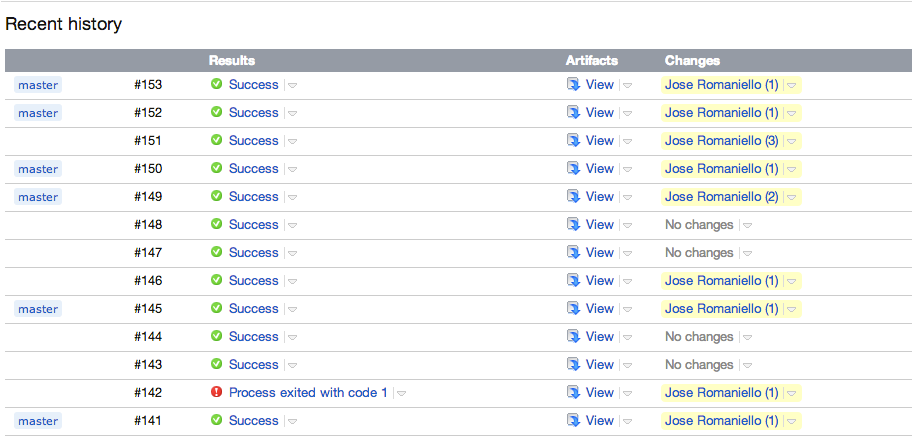Click the red error icon for build #142
The height and width of the screenshot is (437, 912).
216,393
